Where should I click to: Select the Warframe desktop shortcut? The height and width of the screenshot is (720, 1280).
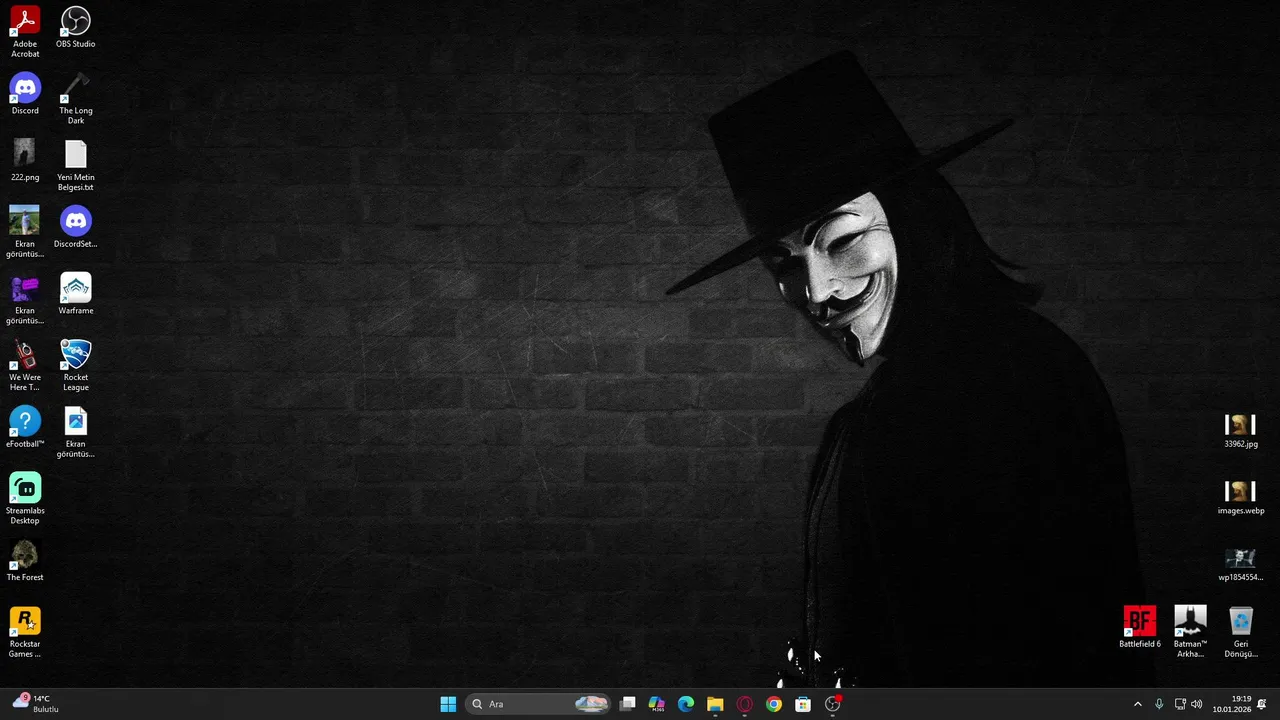click(76, 294)
